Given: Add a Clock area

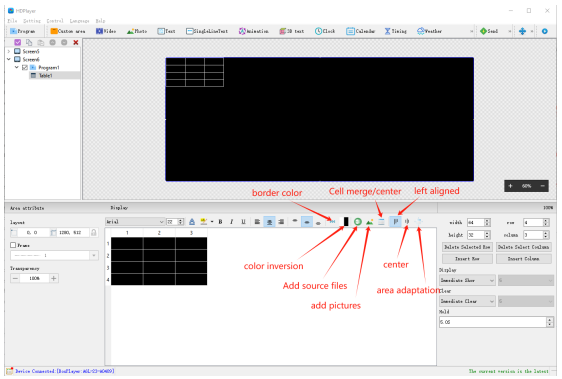Looking at the screenshot, I should (x=325, y=31).
